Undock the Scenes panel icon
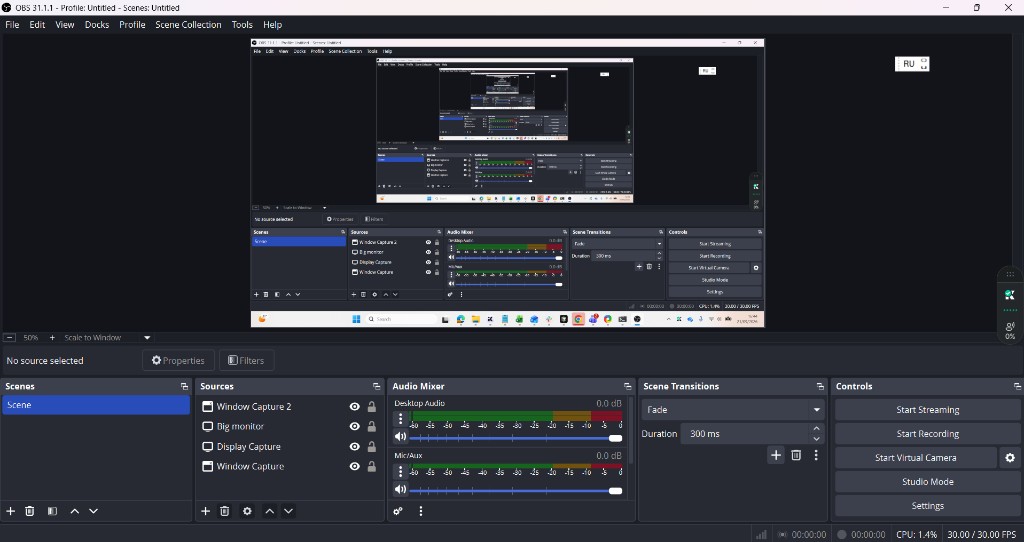 184,387
